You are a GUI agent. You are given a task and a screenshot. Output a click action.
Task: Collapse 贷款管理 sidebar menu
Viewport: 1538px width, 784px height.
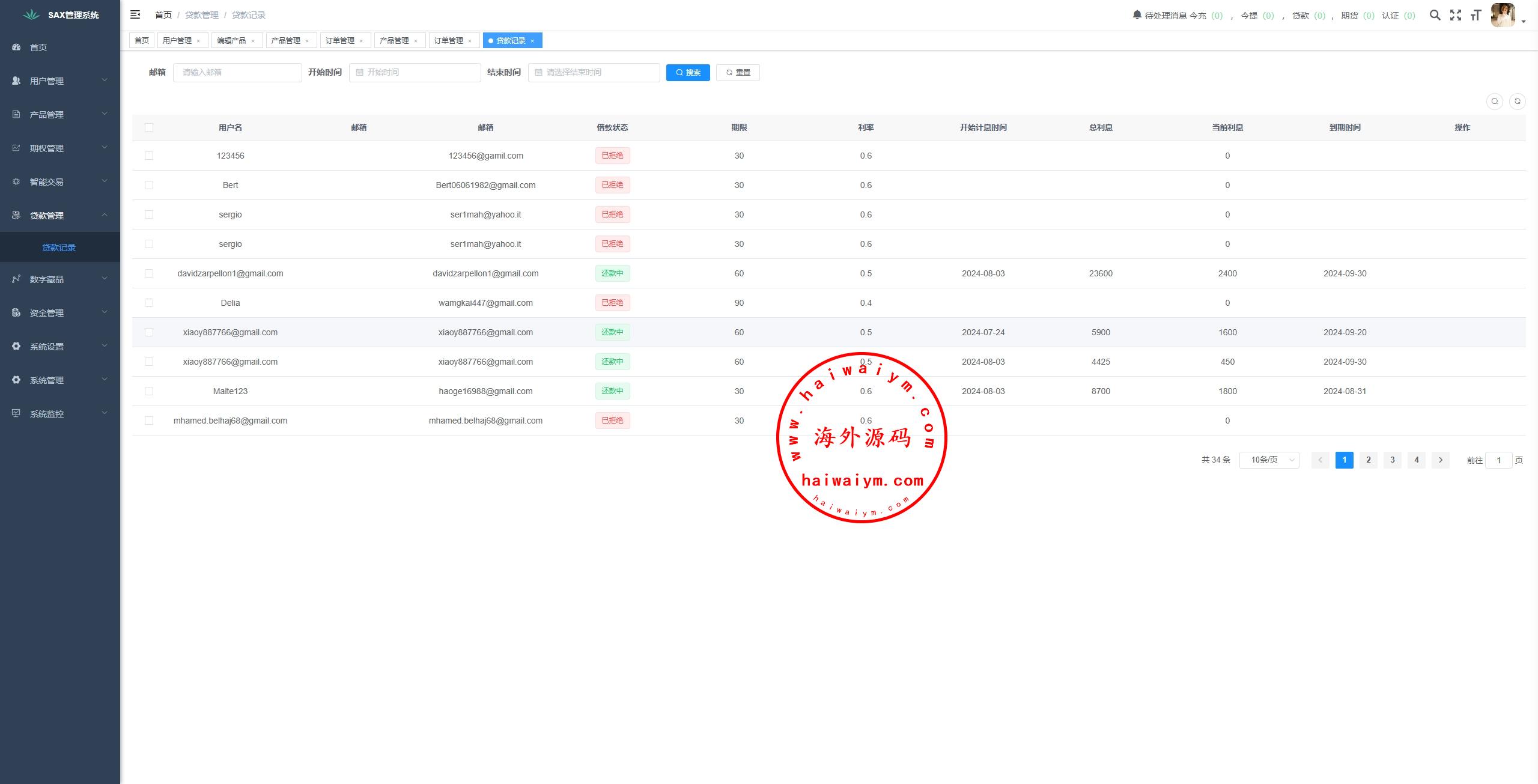[60, 215]
